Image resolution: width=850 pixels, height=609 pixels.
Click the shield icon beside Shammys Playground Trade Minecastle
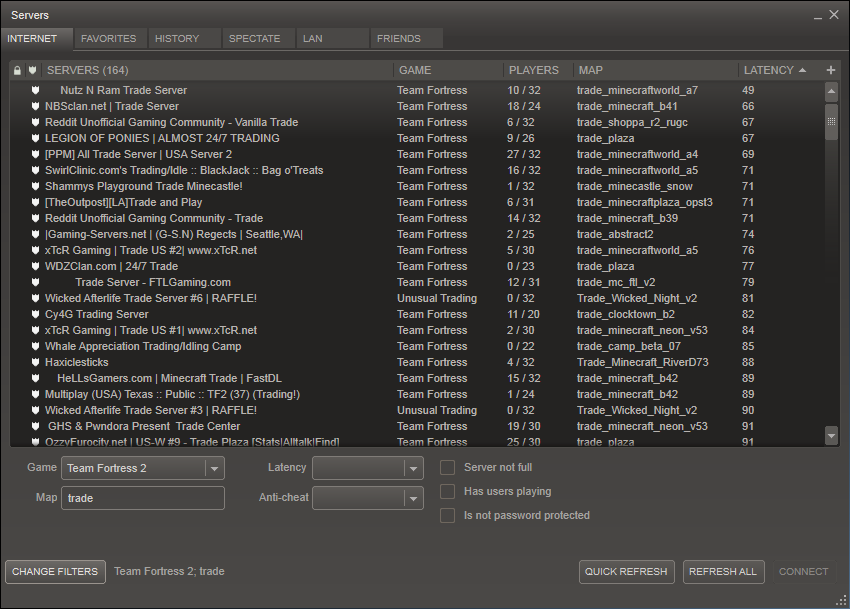(35, 186)
